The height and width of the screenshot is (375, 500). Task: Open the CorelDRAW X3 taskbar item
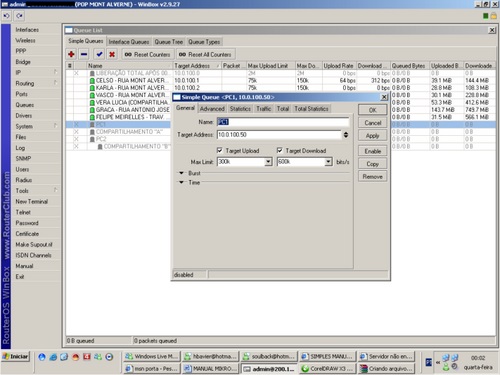328,369
